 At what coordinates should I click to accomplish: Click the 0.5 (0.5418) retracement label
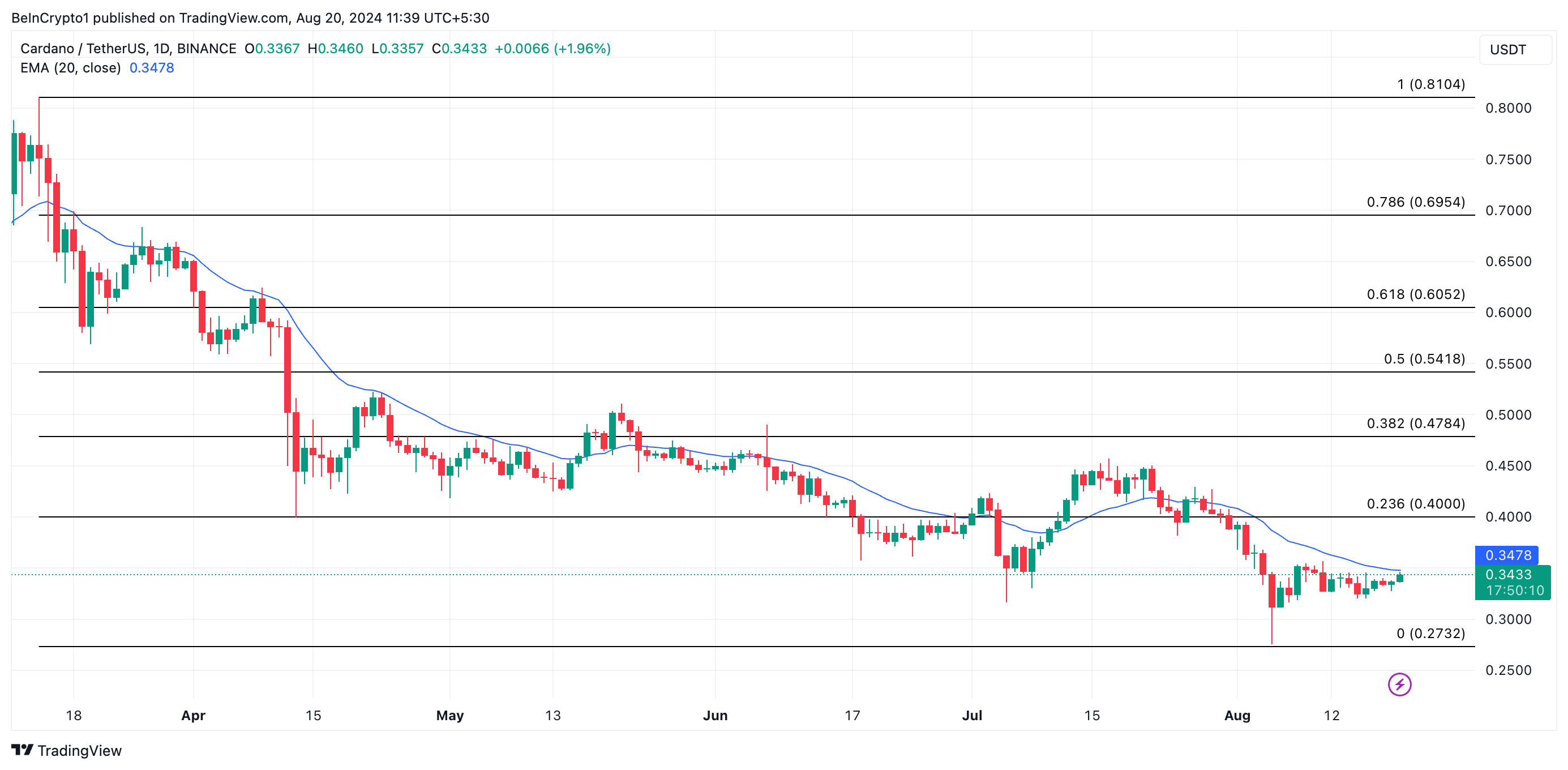(1424, 358)
